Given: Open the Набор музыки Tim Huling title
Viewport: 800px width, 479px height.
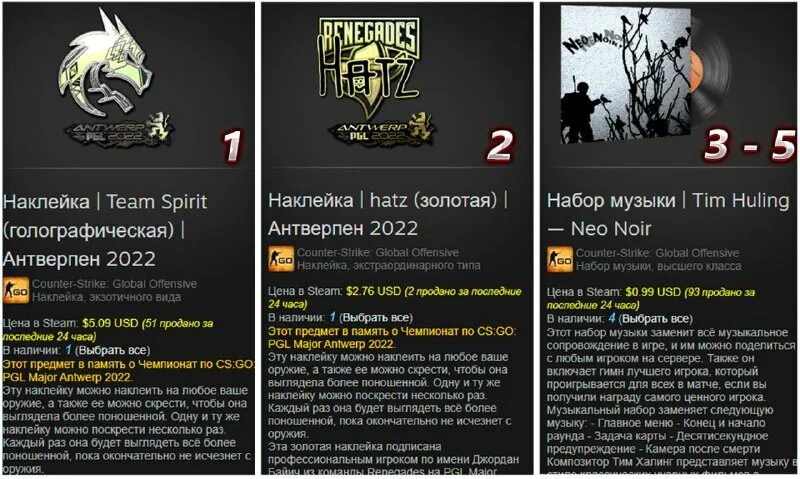Looking at the screenshot, I should (668, 214).
